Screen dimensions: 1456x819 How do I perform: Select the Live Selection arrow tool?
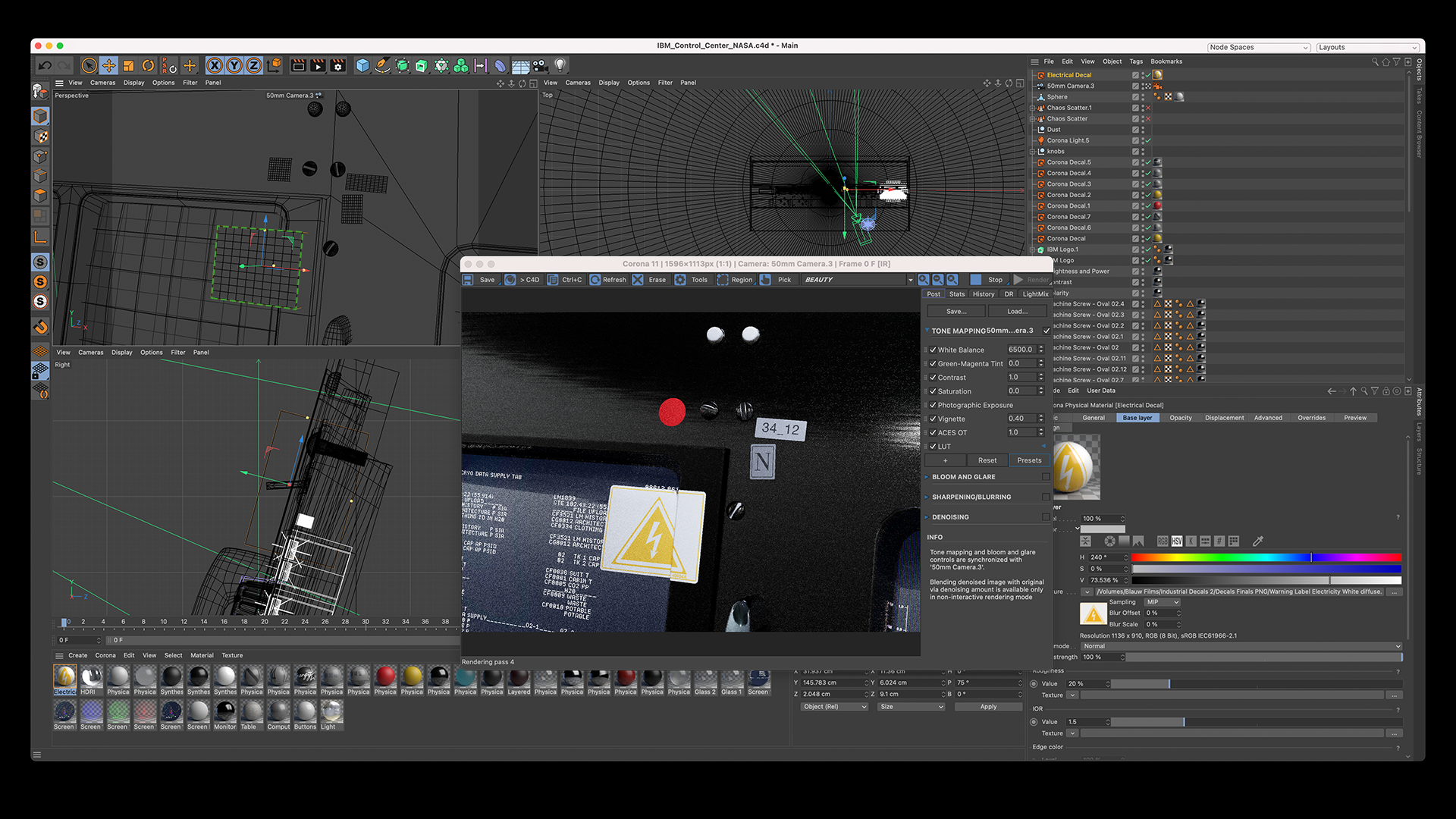[x=89, y=66]
